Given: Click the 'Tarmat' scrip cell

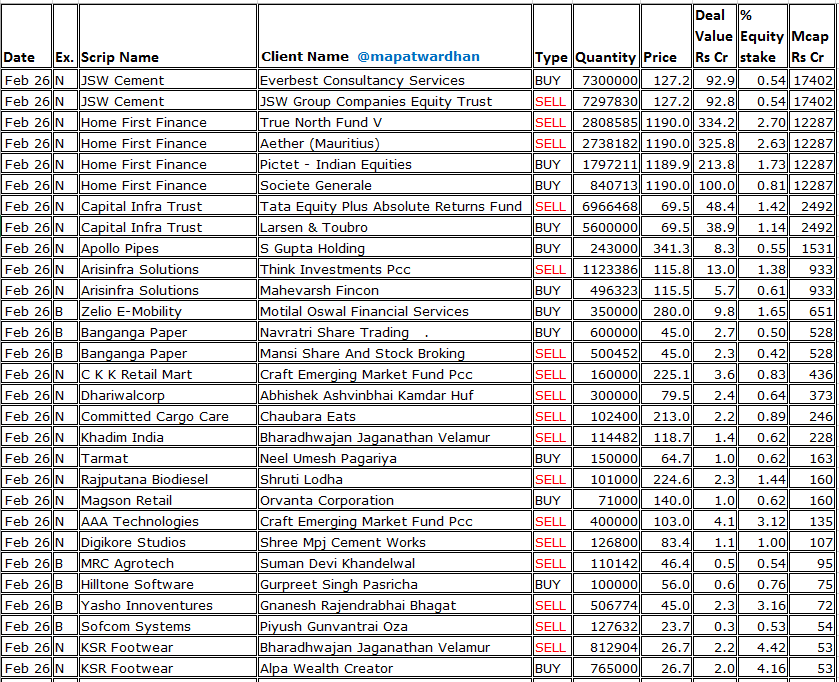Looking at the screenshot, I should (167, 458).
